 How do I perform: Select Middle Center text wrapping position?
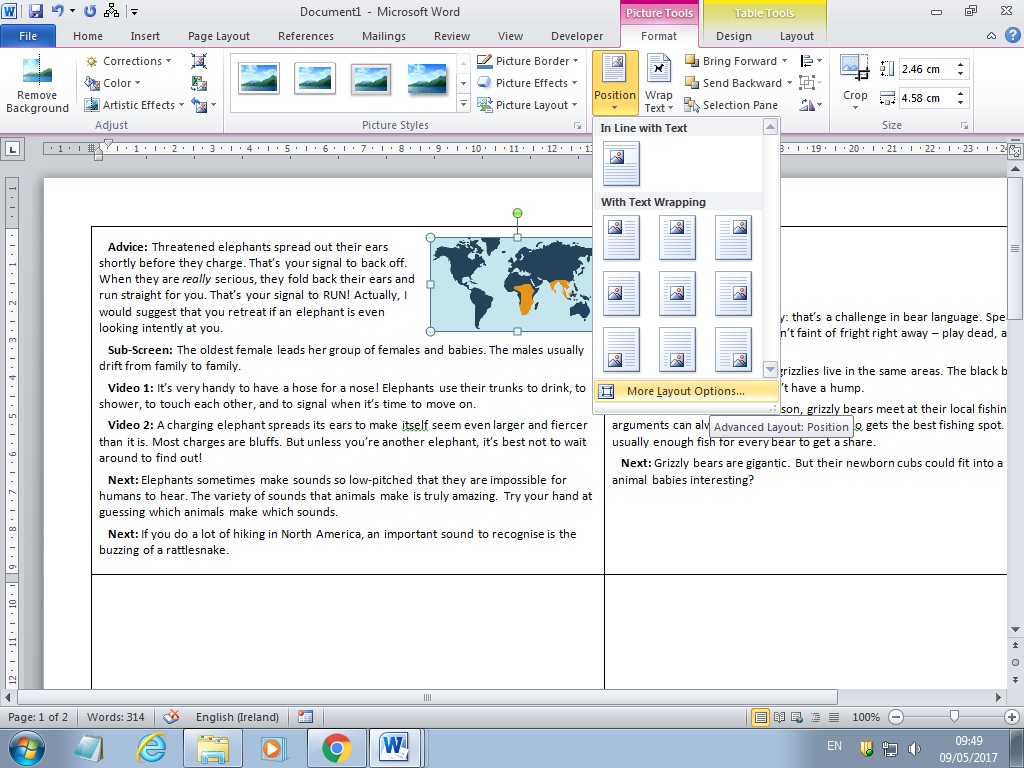[x=677, y=294]
